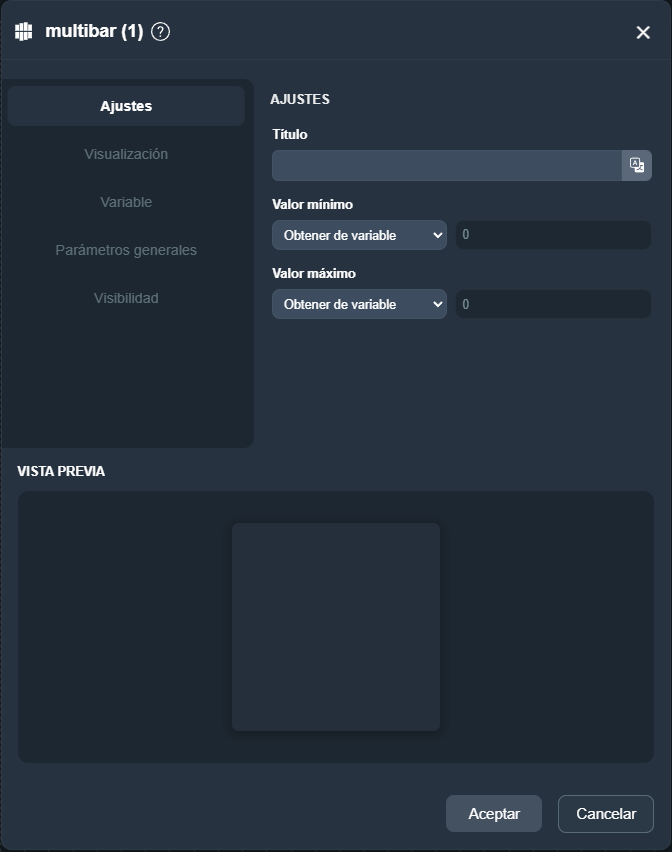672x852 pixels.
Task: Open the Visibilidad tab
Action: coord(126,298)
